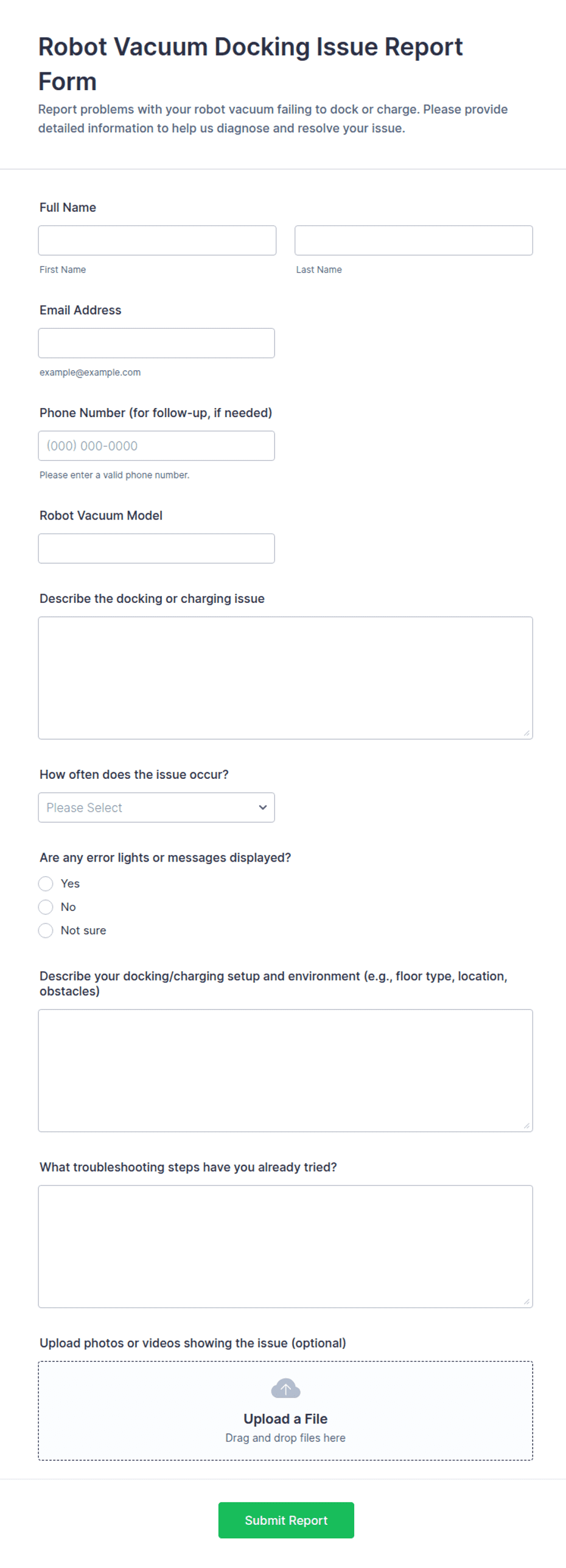This screenshot has width=566, height=1568.
Task: Click the Email Address input box
Action: 156,343
